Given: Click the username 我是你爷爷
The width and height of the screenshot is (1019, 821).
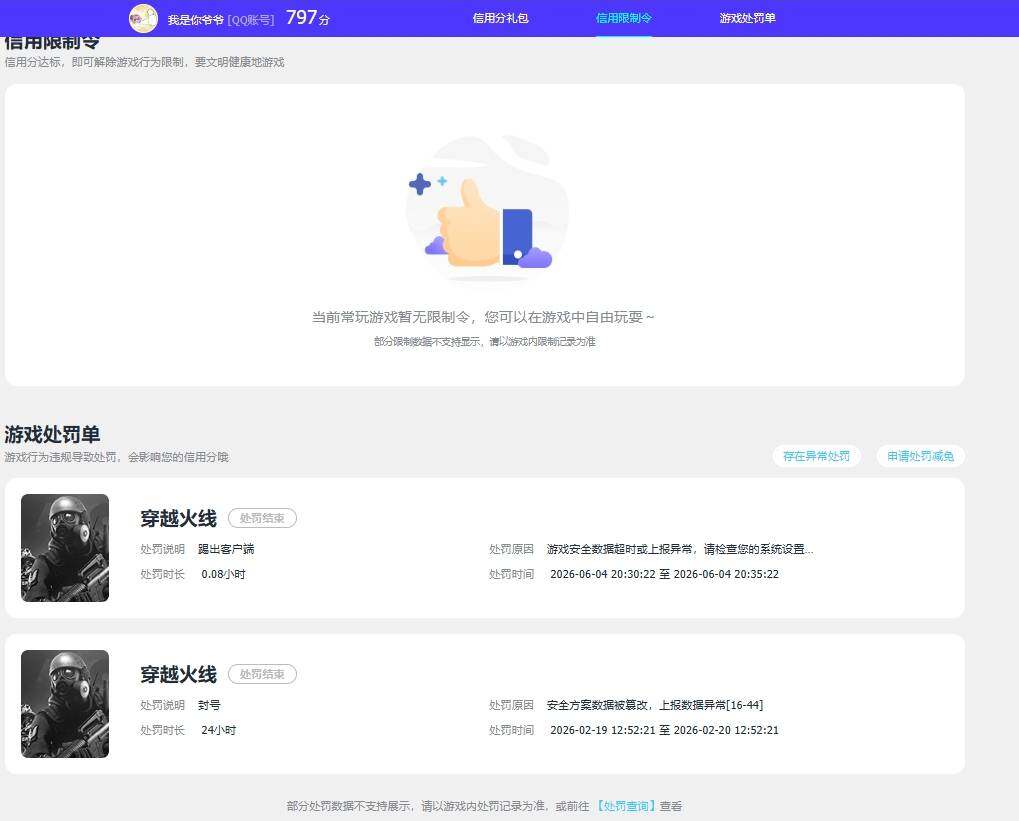Looking at the screenshot, I should (x=196, y=20).
